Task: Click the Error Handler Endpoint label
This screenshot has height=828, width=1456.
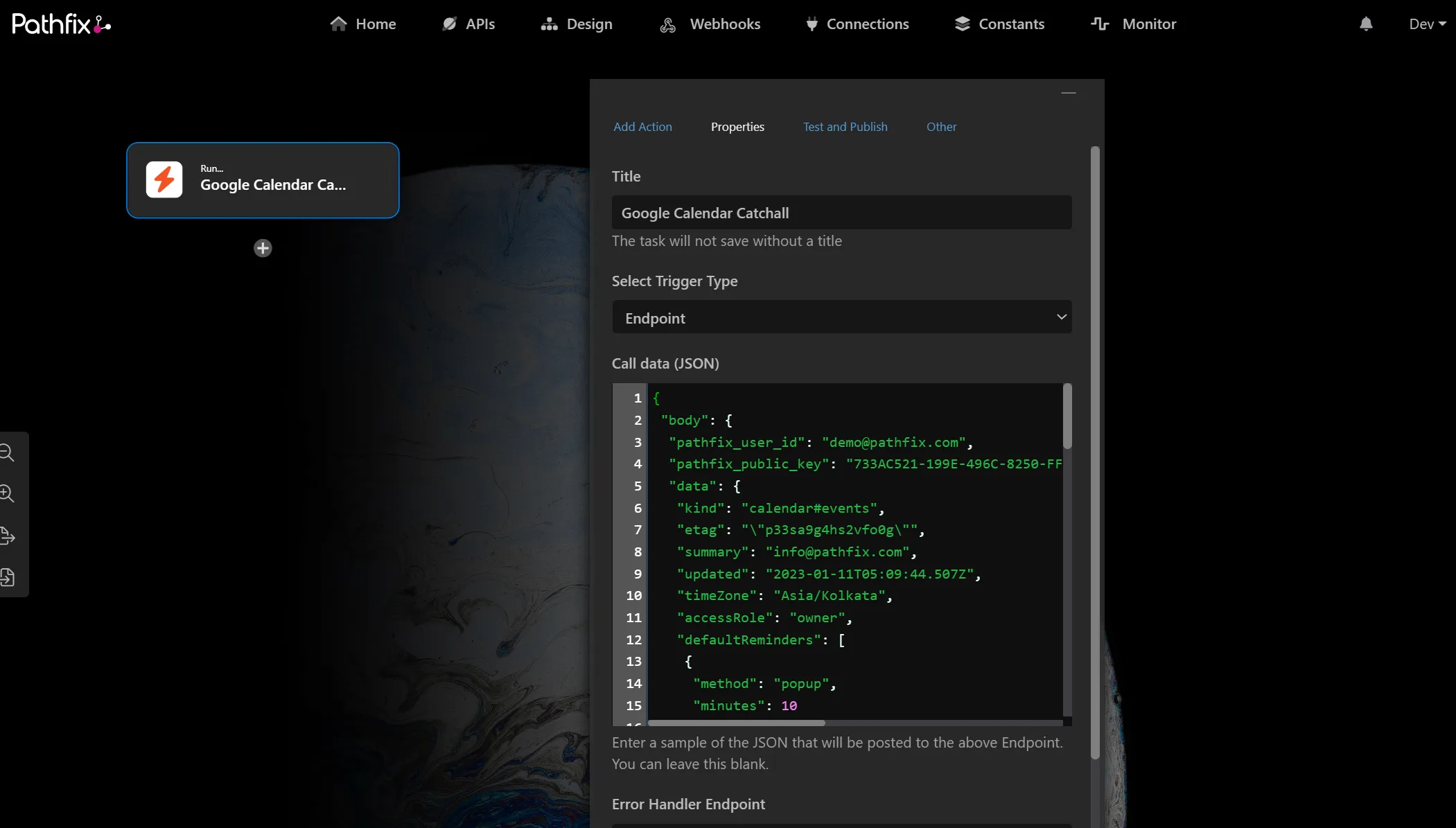Action: (688, 804)
